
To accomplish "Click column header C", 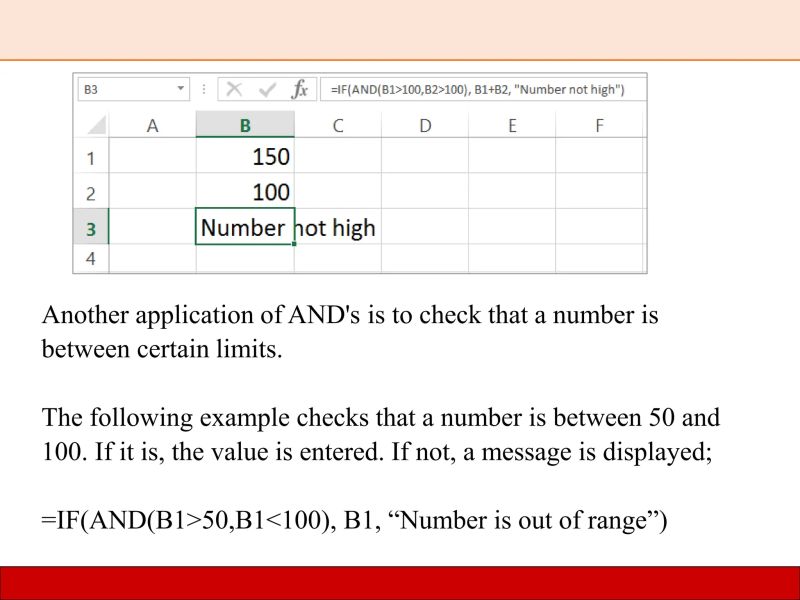I will (338, 124).
